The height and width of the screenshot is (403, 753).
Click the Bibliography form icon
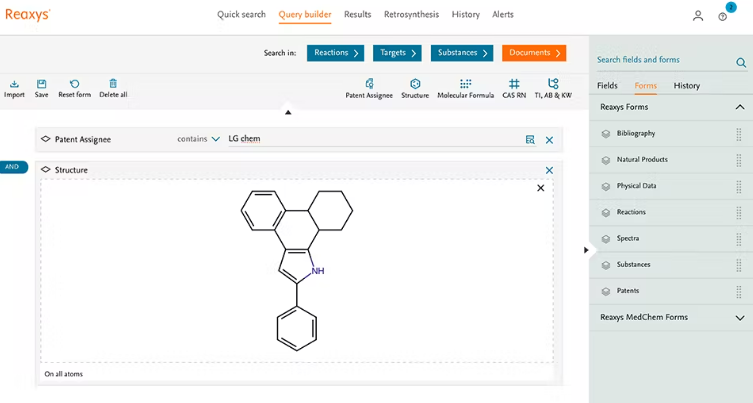click(x=606, y=134)
